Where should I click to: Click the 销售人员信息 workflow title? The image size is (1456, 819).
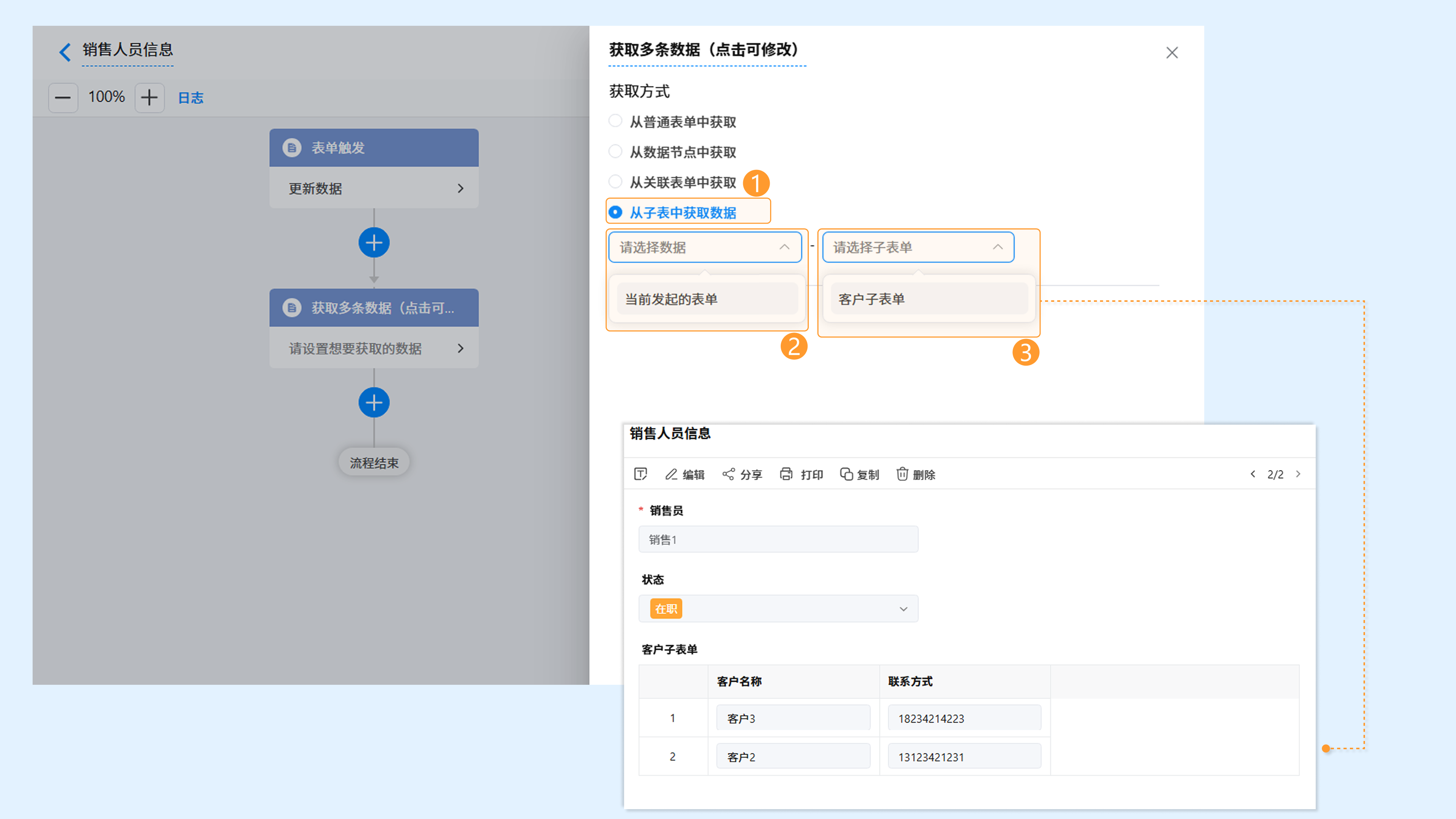(x=128, y=50)
